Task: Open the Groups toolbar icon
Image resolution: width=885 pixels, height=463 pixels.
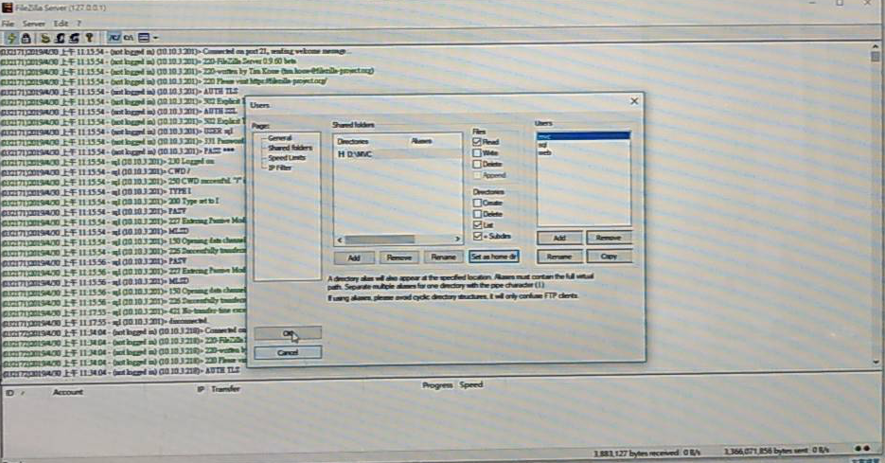Action: (74, 38)
